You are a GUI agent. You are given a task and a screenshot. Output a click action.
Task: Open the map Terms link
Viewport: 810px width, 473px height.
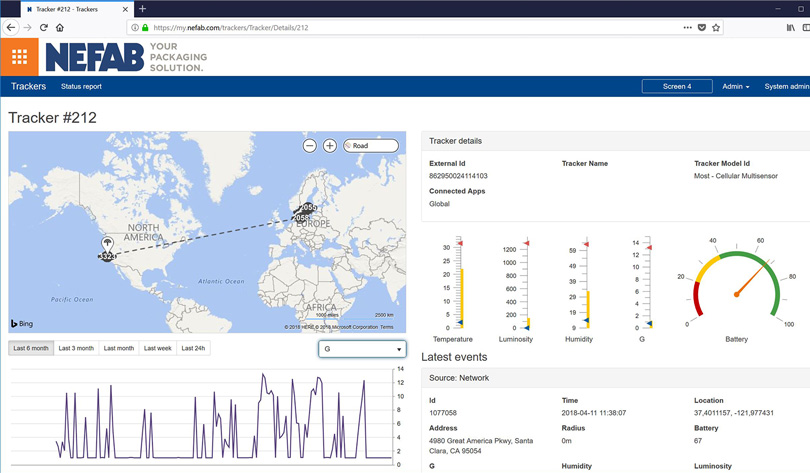(387, 327)
